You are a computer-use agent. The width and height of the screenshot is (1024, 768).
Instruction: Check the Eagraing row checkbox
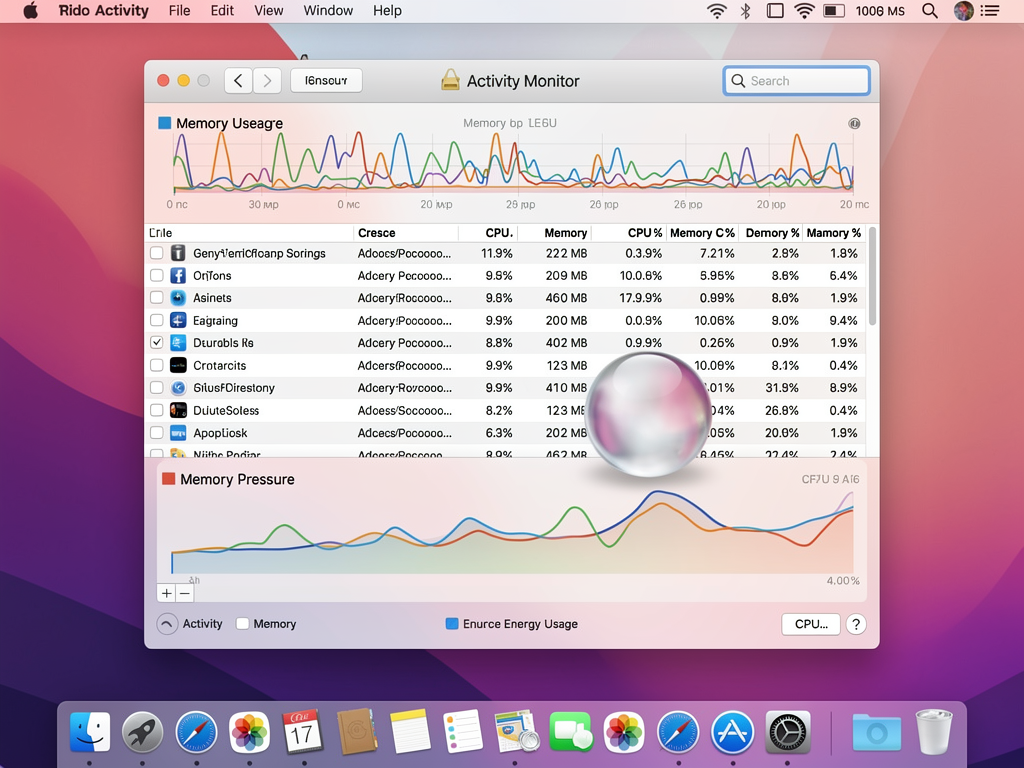157,320
